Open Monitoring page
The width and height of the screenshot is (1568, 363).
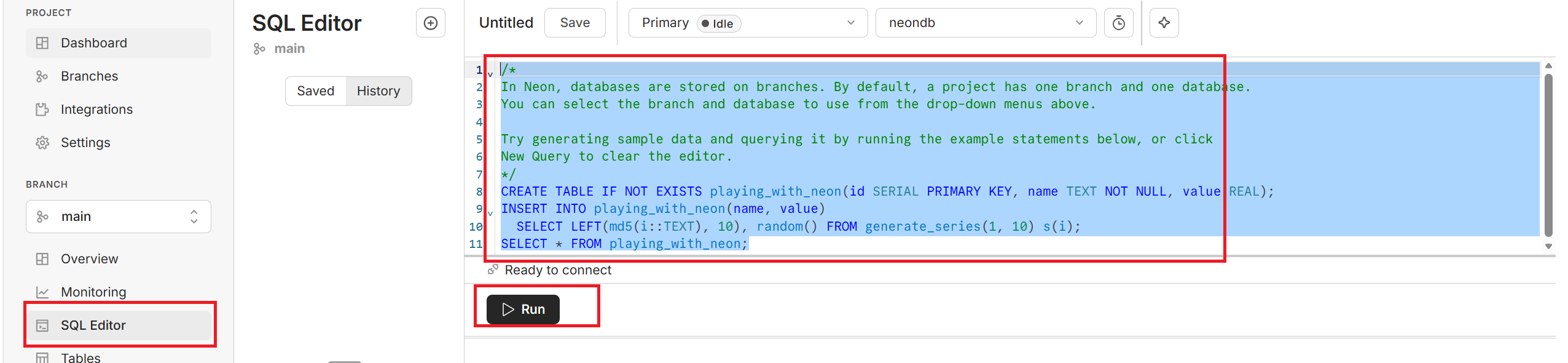click(x=119, y=292)
